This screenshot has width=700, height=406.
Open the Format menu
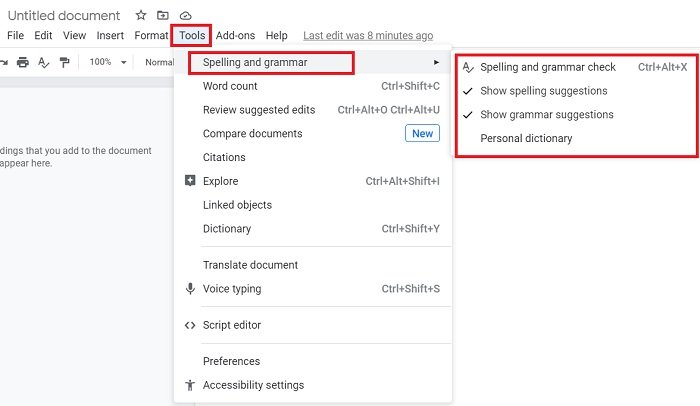[151, 35]
